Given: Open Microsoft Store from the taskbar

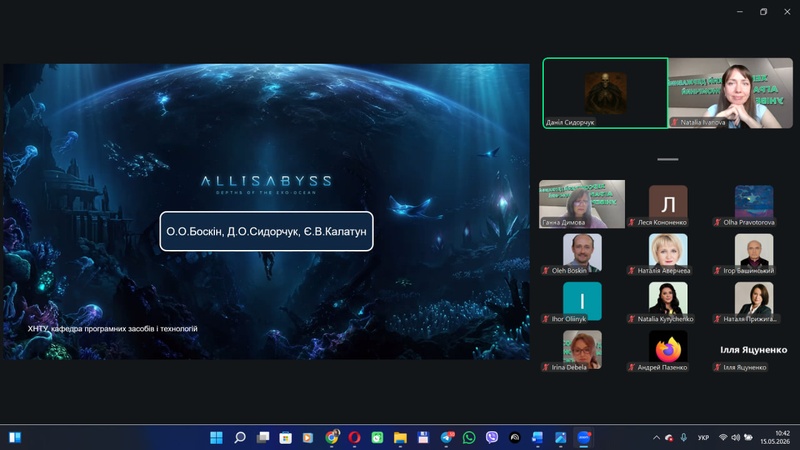Looking at the screenshot, I should (x=285, y=437).
